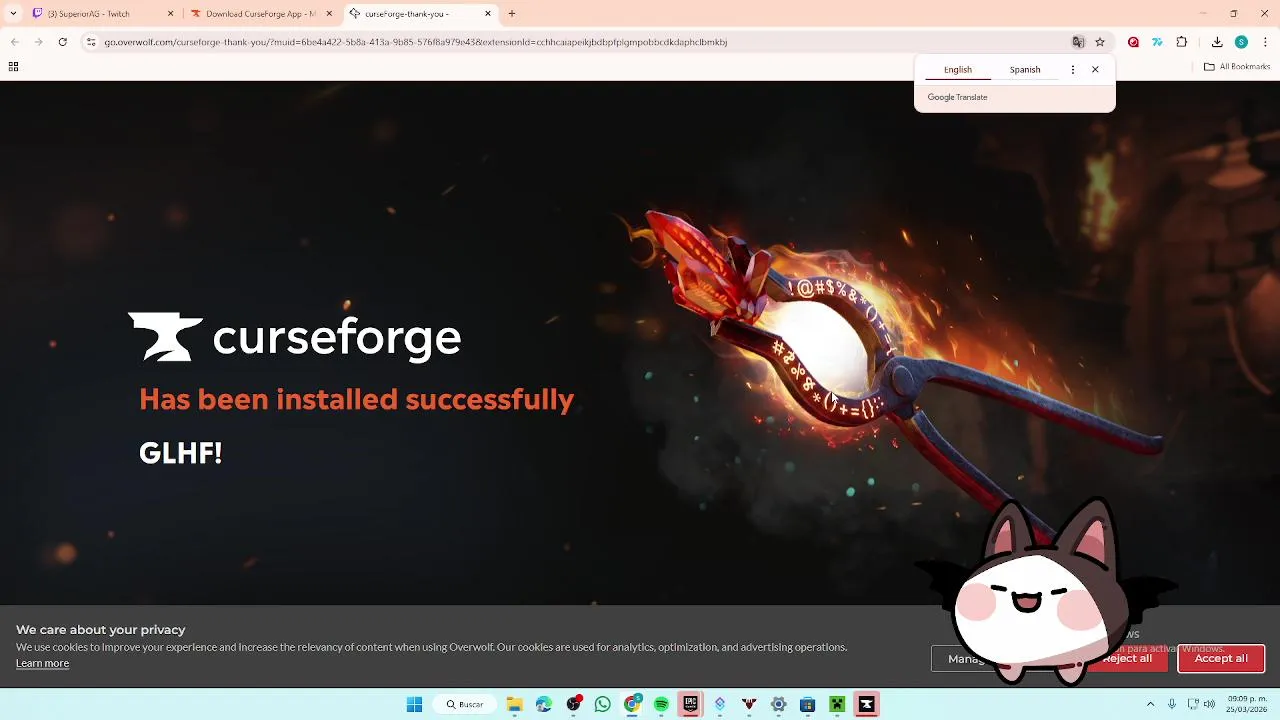Select the curseForge-thank-you tab
The image size is (1280, 720).
click(x=419, y=14)
